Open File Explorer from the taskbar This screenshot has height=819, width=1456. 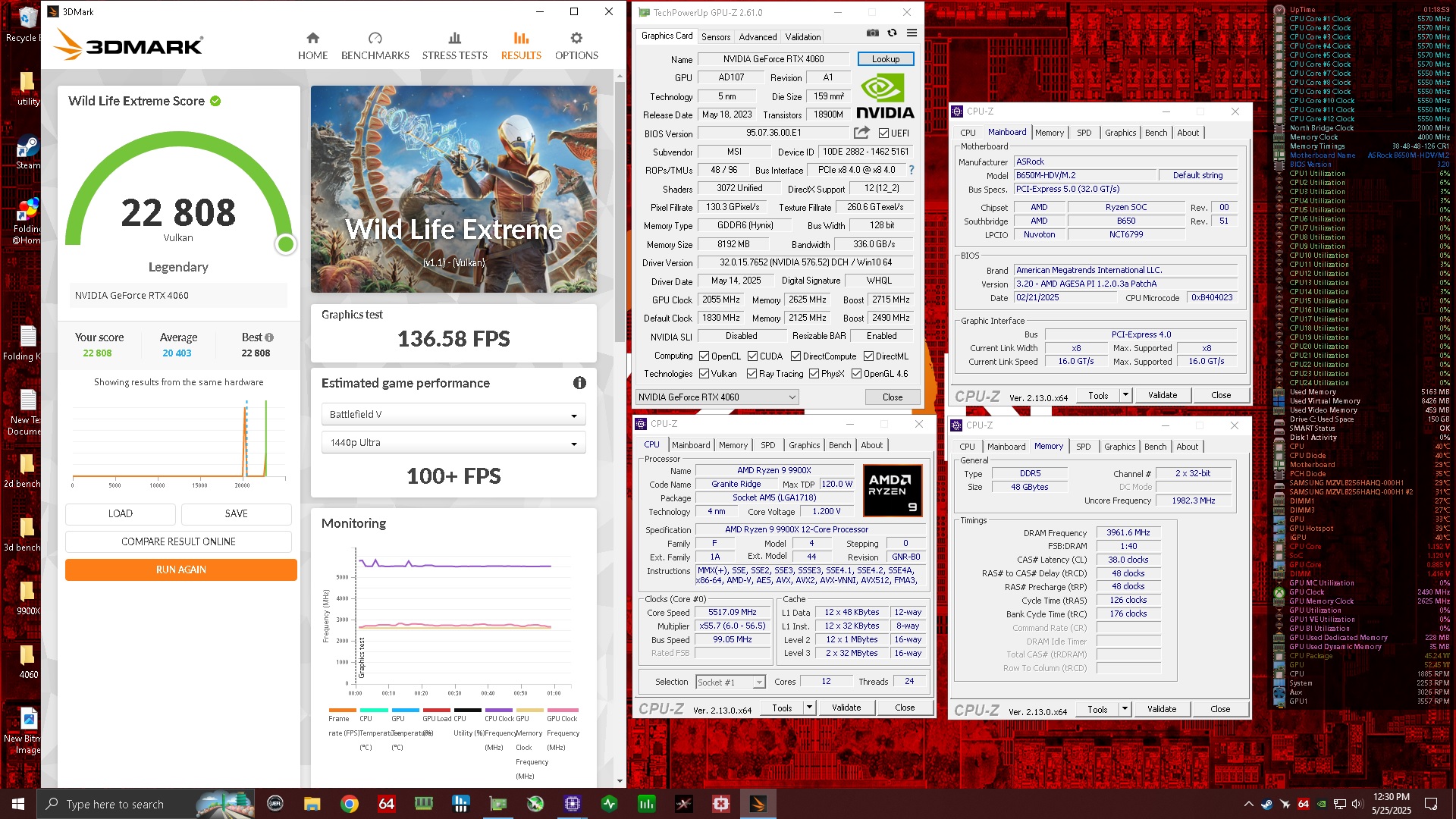(x=312, y=804)
